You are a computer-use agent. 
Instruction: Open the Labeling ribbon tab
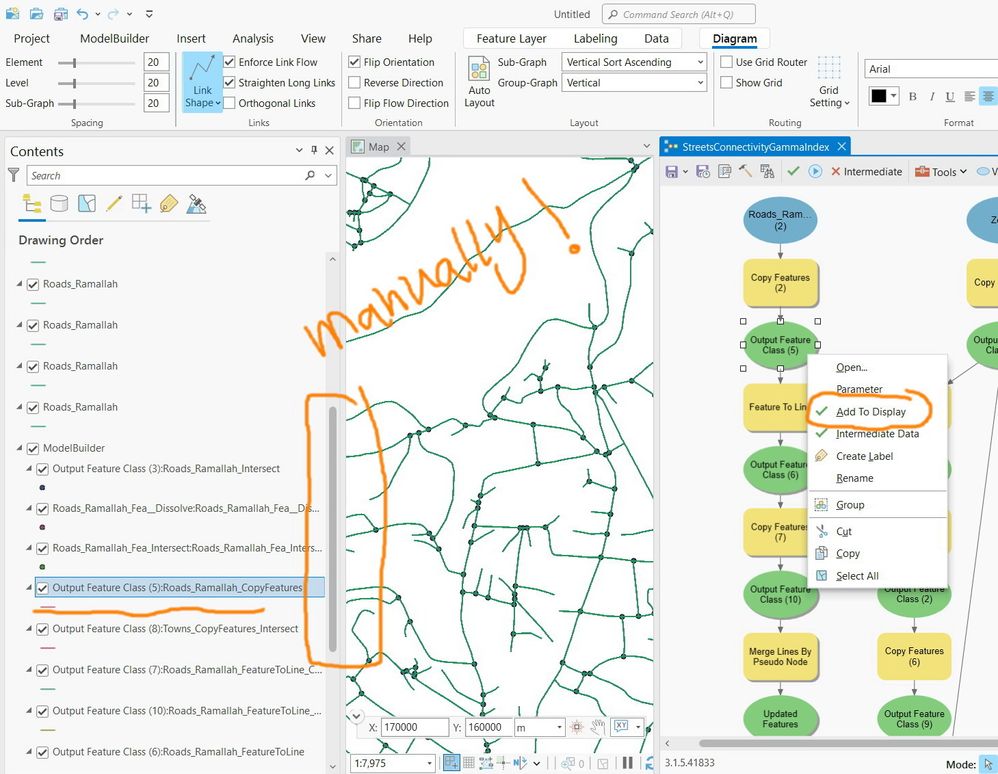[595, 38]
